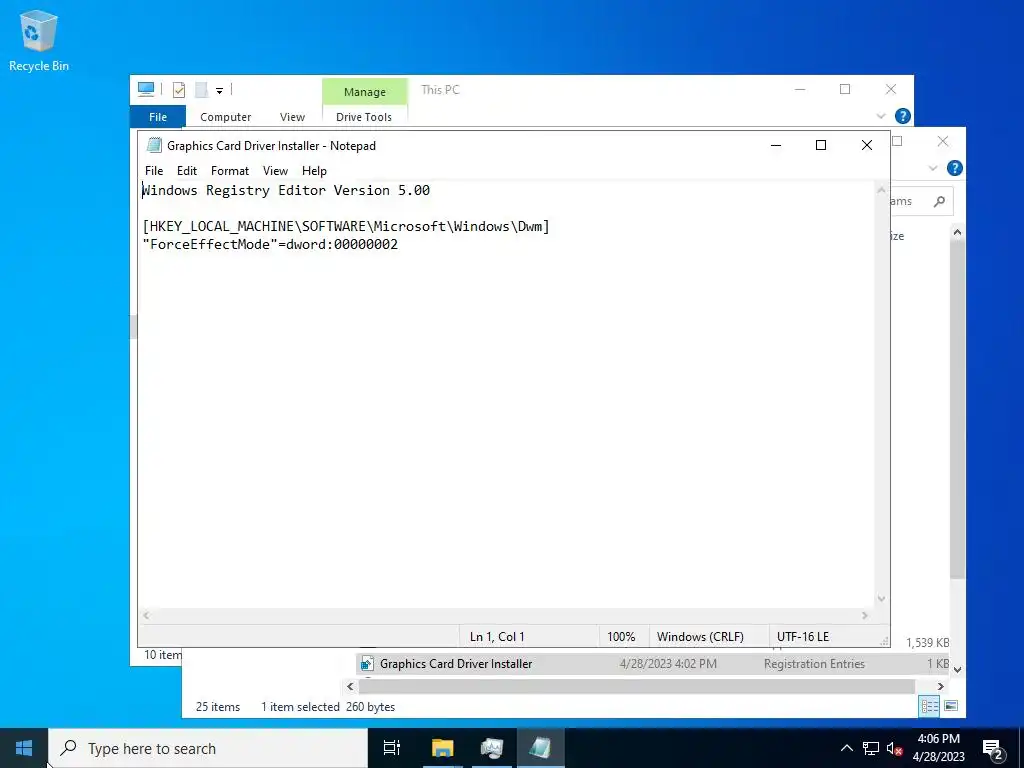
Task: Click 'Windows (CRLF)' in status bar
Action: tap(700, 637)
